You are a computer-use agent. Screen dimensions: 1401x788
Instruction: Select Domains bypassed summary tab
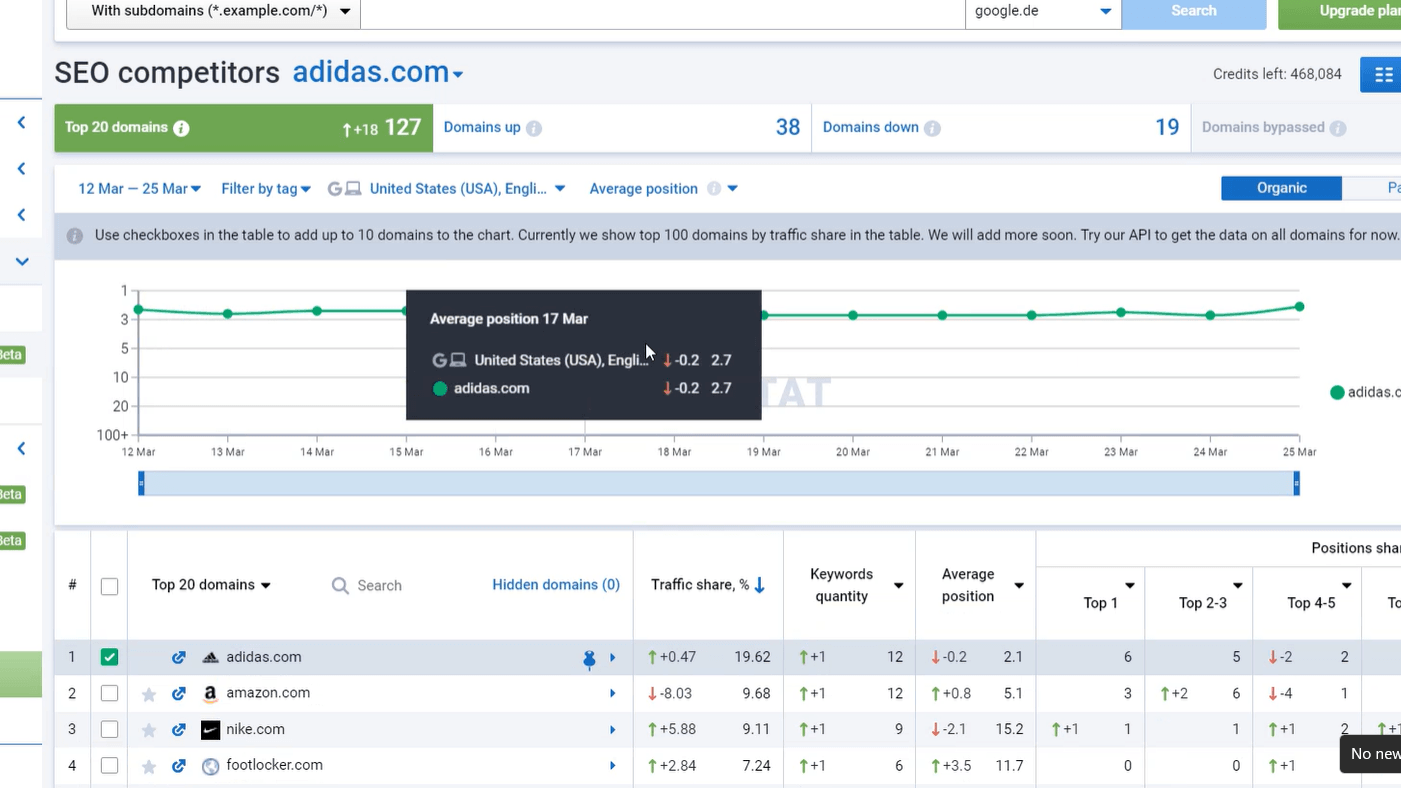pos(1296,128)
